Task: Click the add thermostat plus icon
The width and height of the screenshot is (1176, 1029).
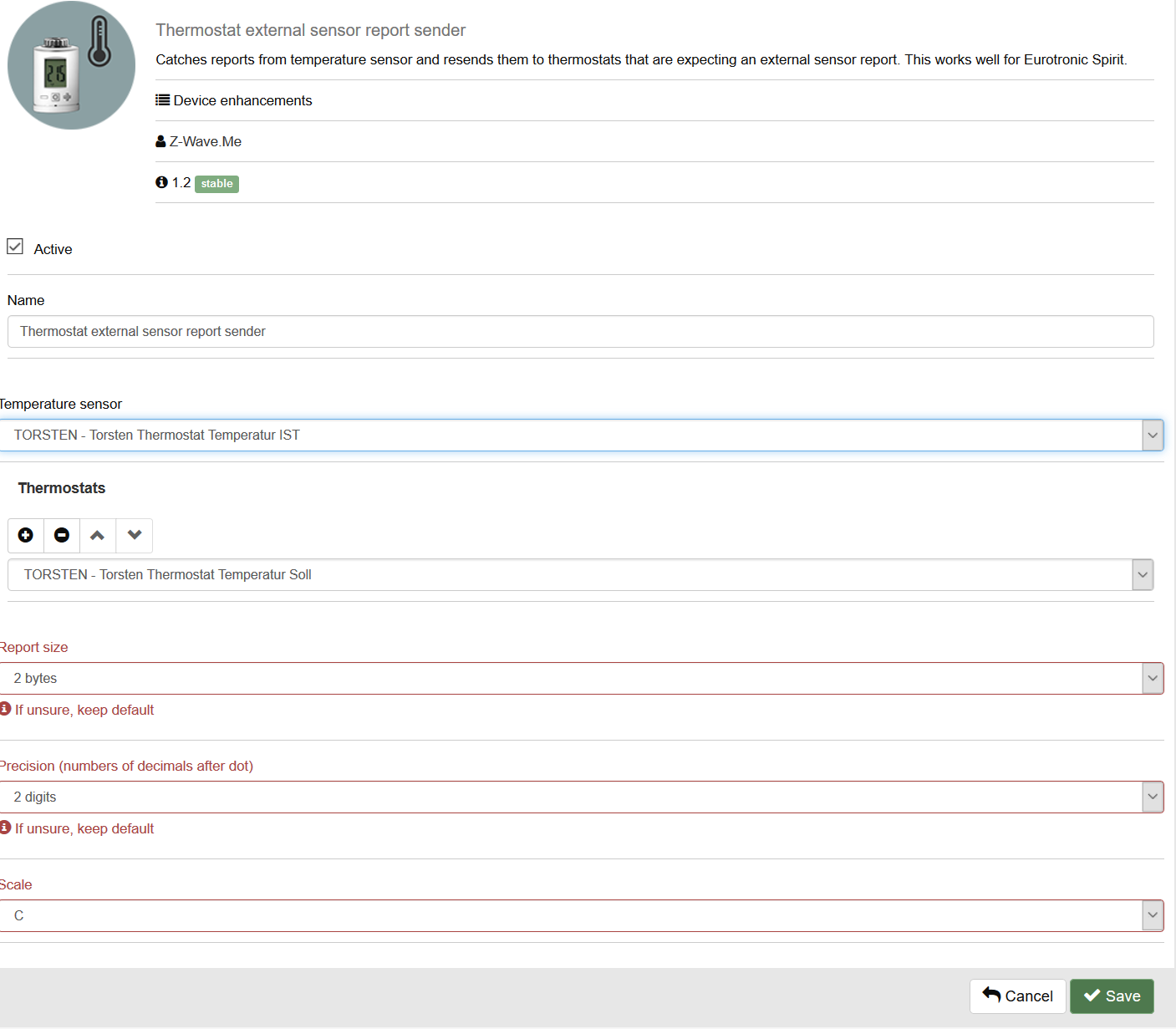Action: click(26, 535)
